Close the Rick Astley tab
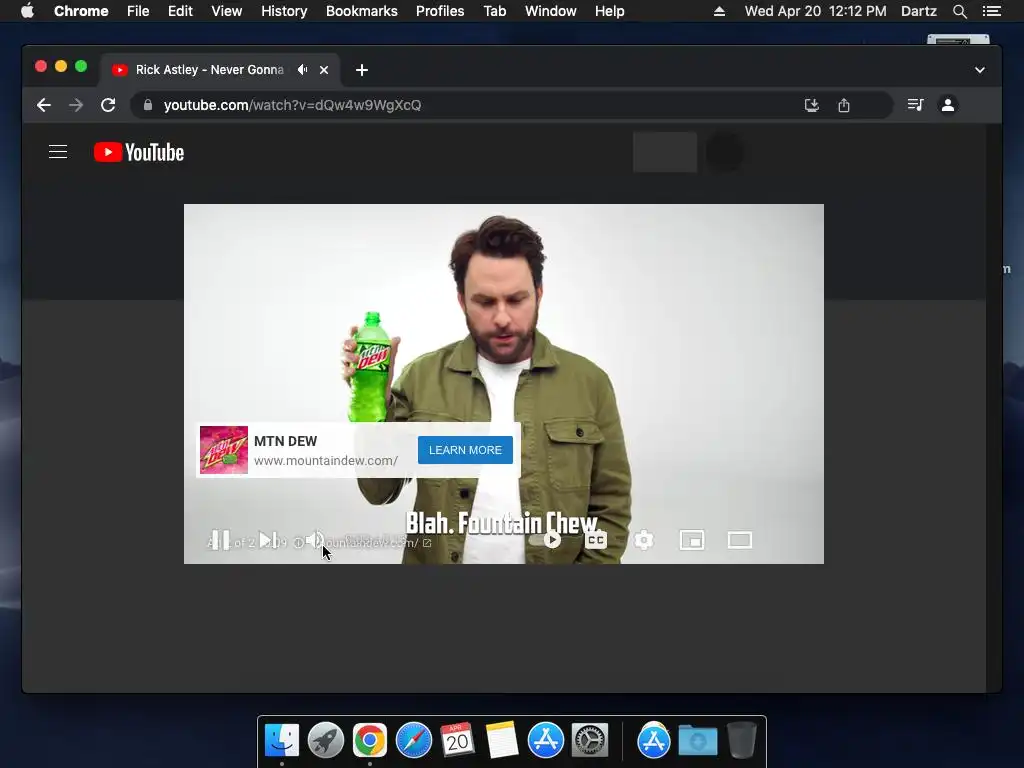The image size is (1024, 768). click(324, 70)
